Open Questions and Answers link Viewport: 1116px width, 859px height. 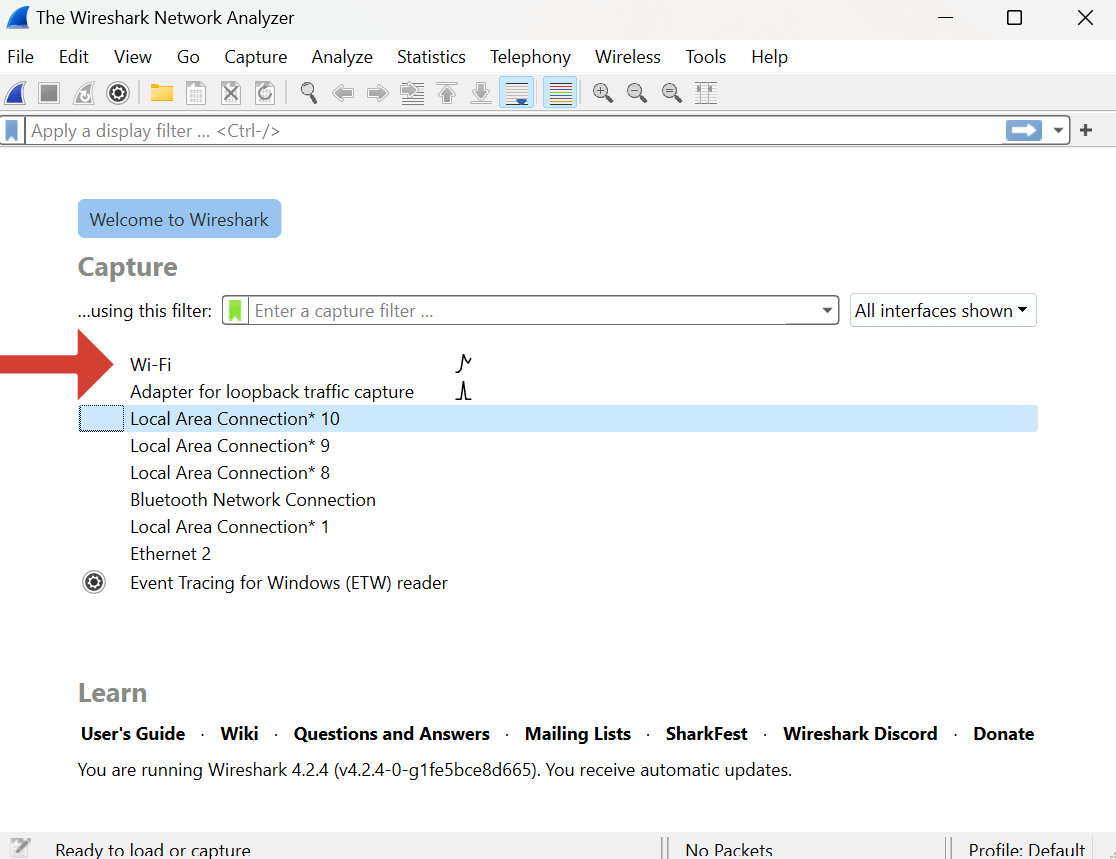[x=391, y=734]
